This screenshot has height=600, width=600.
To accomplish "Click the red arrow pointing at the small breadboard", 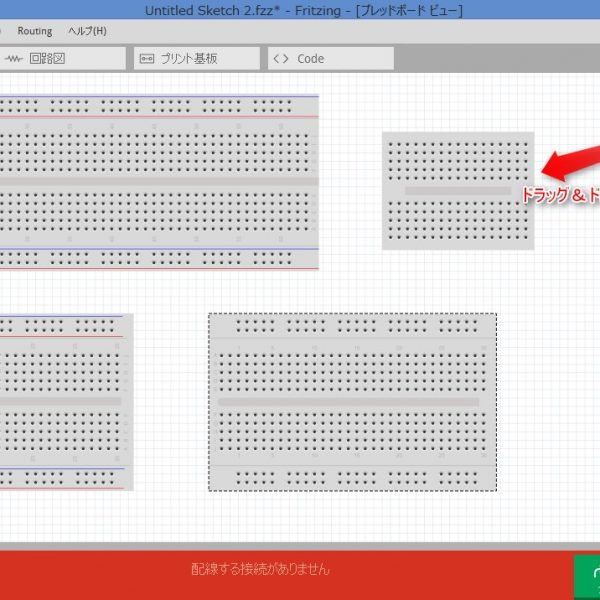I will tap(570, 160).
